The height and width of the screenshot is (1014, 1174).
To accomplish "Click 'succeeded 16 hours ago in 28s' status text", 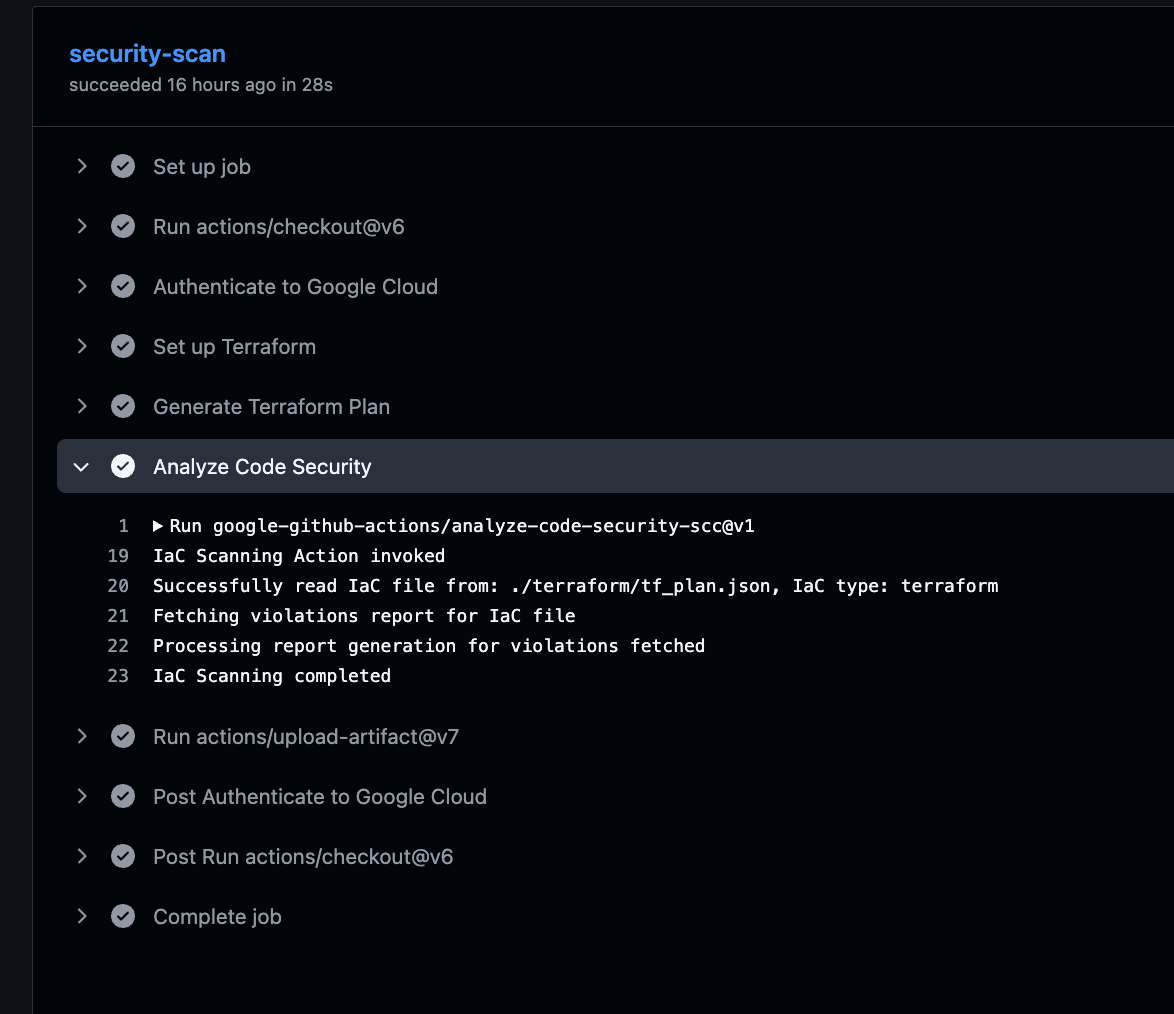I will pyautogui.click(x=201, y=85).
